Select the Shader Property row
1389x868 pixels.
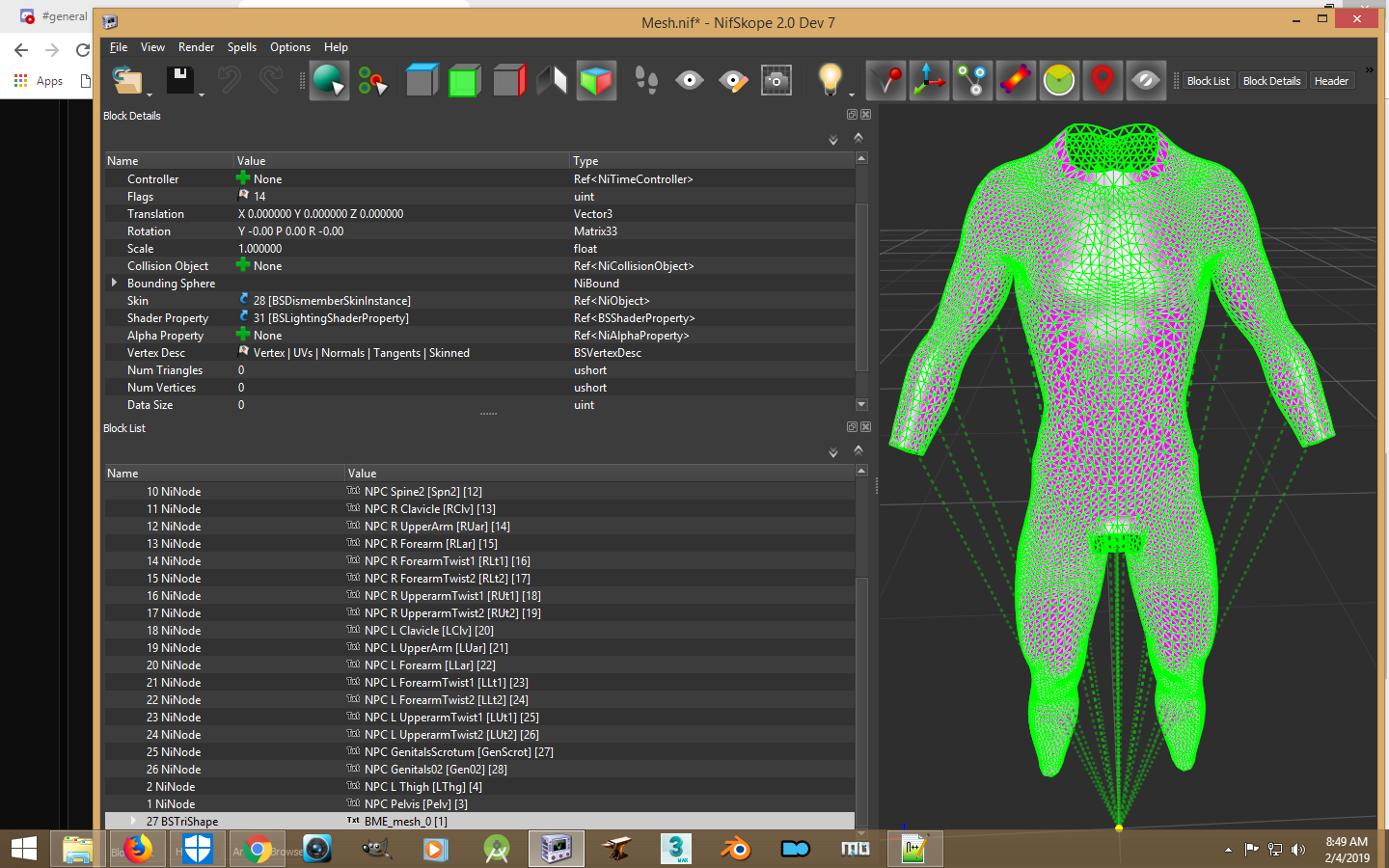pos(479,317)
